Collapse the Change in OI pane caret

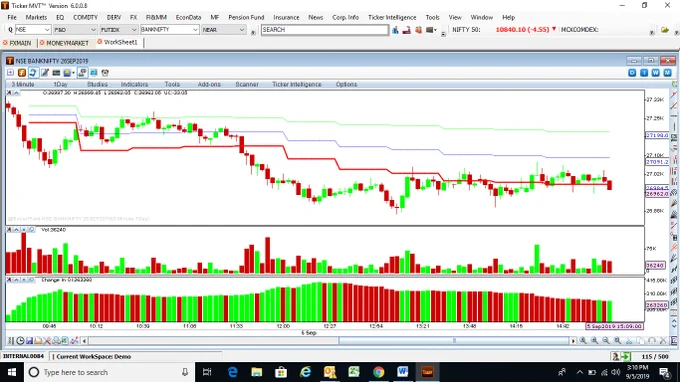[x=16, y=280]
